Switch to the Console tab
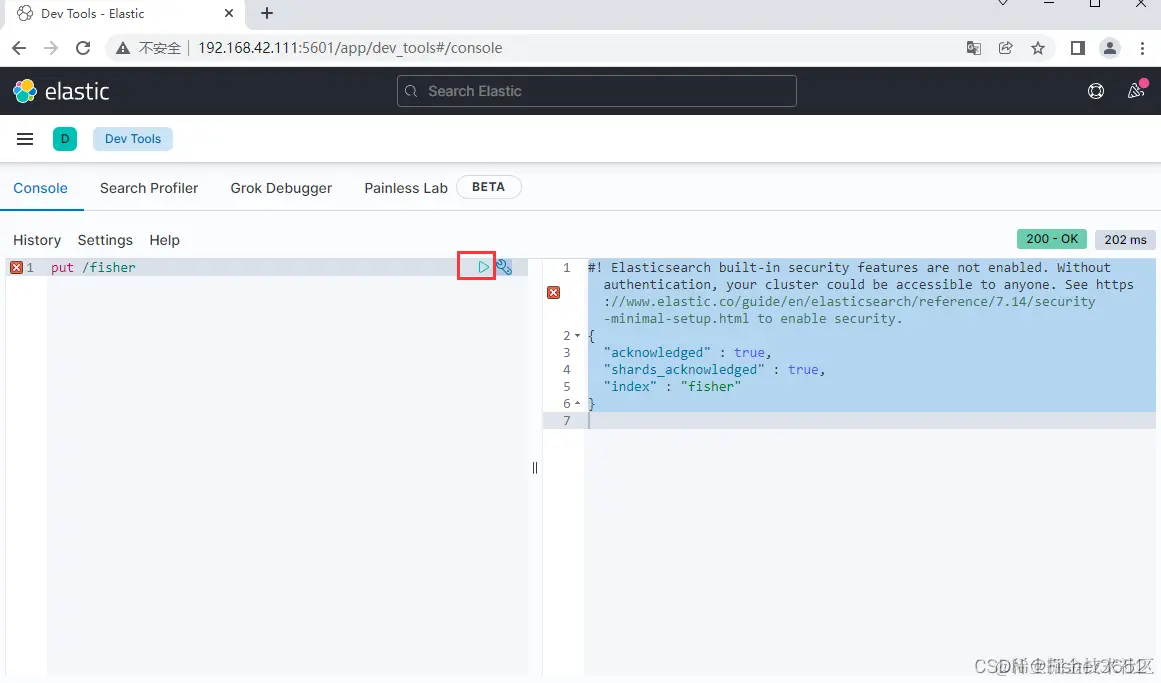The height and width of the screenshot is (683, 1161). 40,188
